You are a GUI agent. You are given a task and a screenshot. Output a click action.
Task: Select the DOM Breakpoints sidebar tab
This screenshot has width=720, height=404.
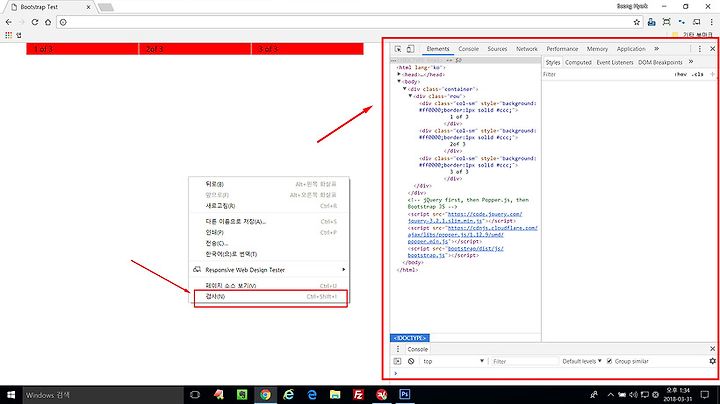coord(660,62)
